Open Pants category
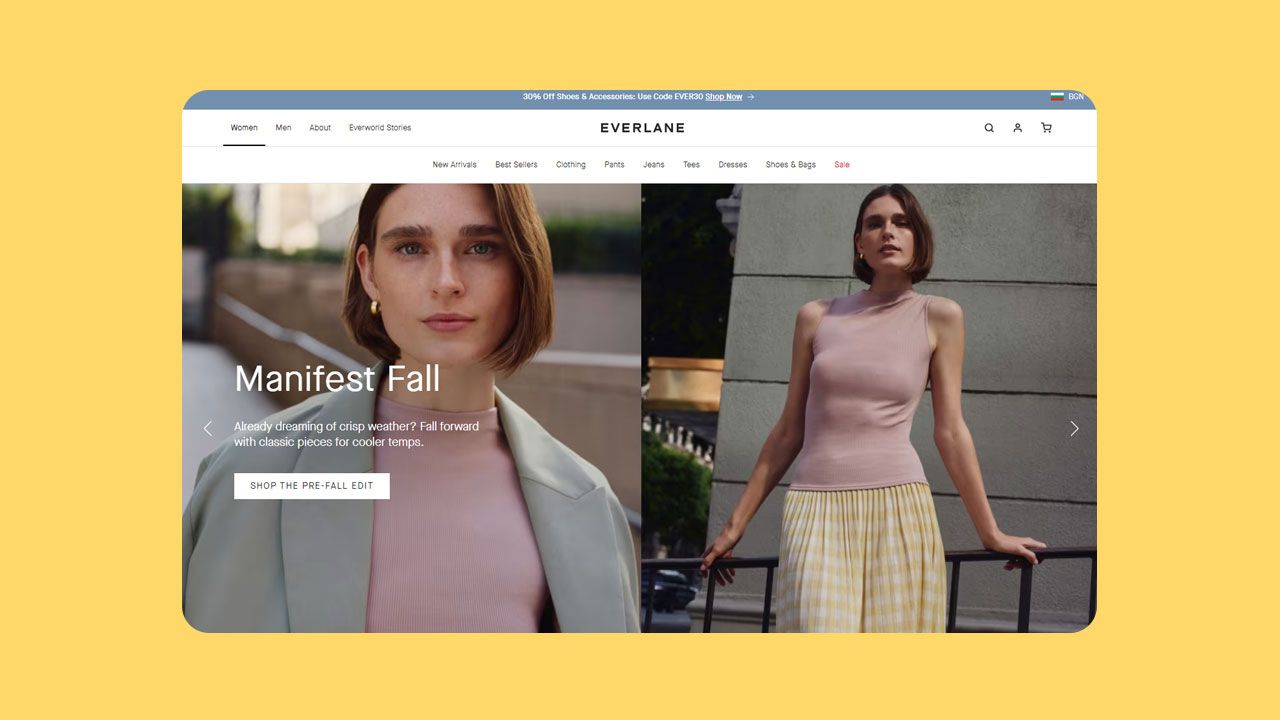Viewport: 1280px width, 720px height. [x=614, y=165]
